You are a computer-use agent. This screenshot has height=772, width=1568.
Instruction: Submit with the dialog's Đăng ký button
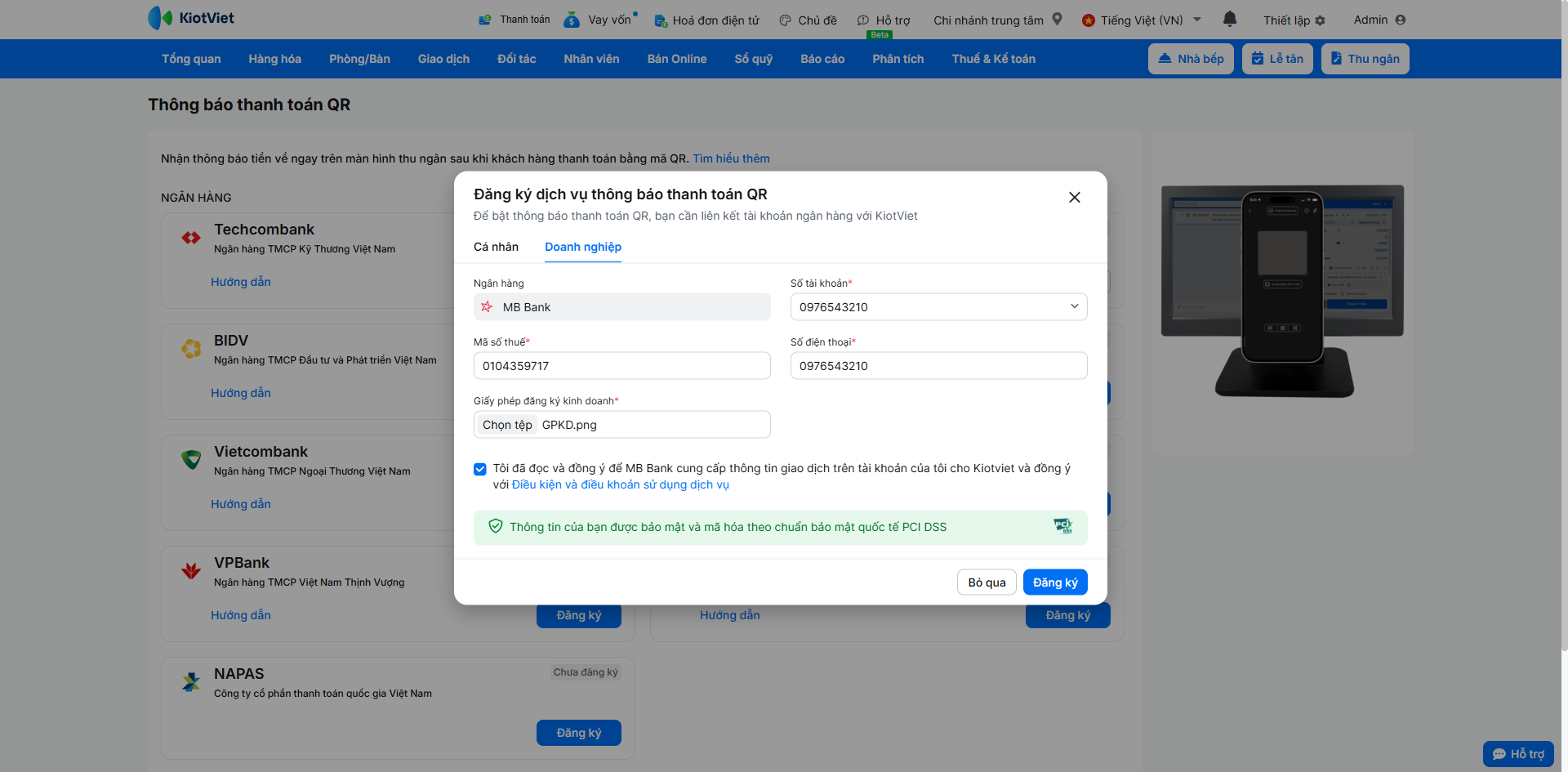pyautogui.click(x=1055, y=582)
